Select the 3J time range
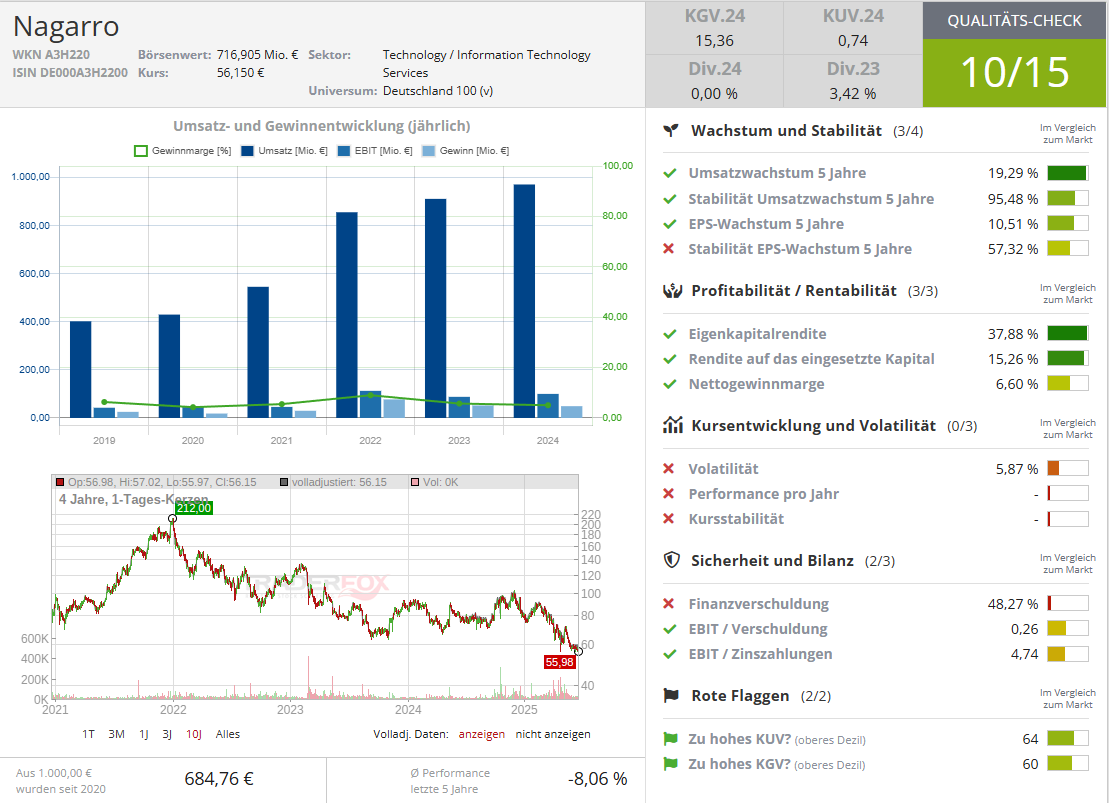Image resolution: width=1109 pixels, height=803 pixels. pyautogui.click(x=167, y=734)
